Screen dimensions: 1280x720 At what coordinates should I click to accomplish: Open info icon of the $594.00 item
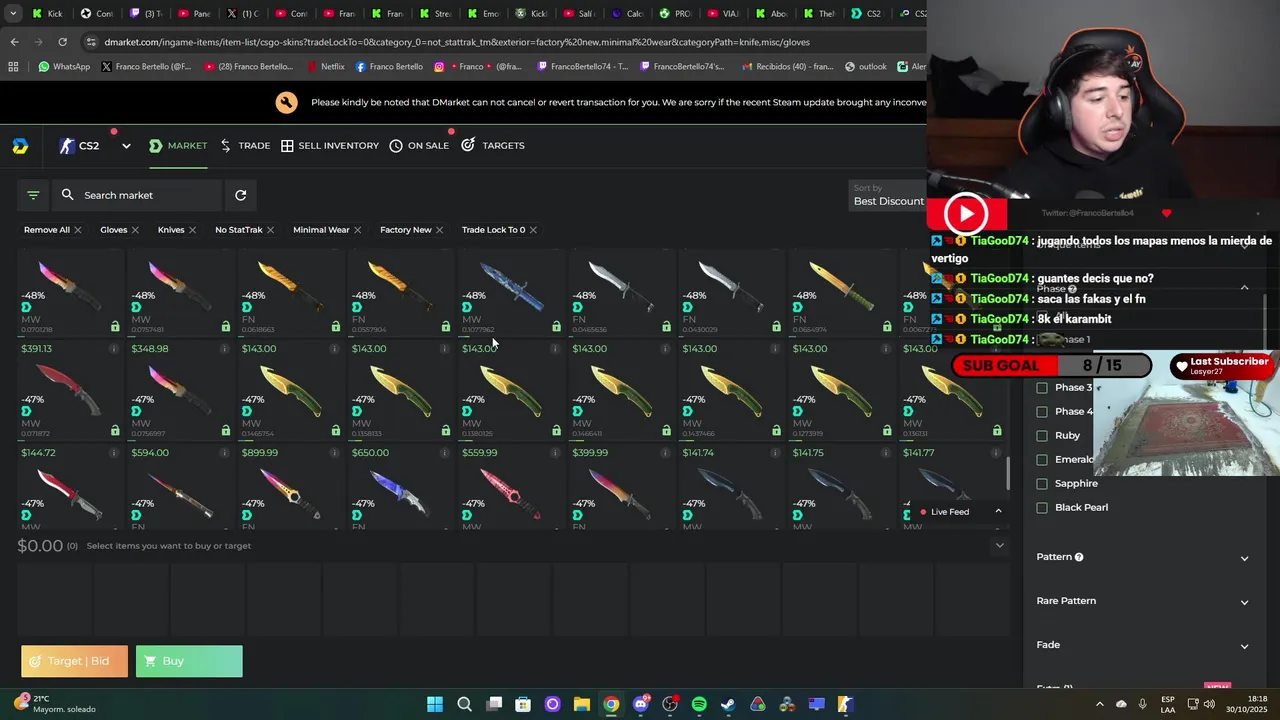(x=224, y=453)
